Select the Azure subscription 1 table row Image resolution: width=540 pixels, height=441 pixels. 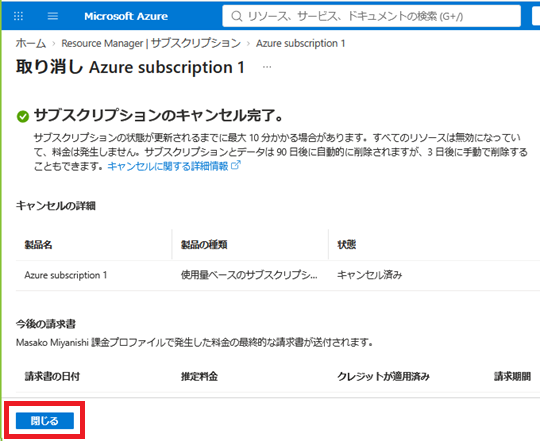(278, 275)
